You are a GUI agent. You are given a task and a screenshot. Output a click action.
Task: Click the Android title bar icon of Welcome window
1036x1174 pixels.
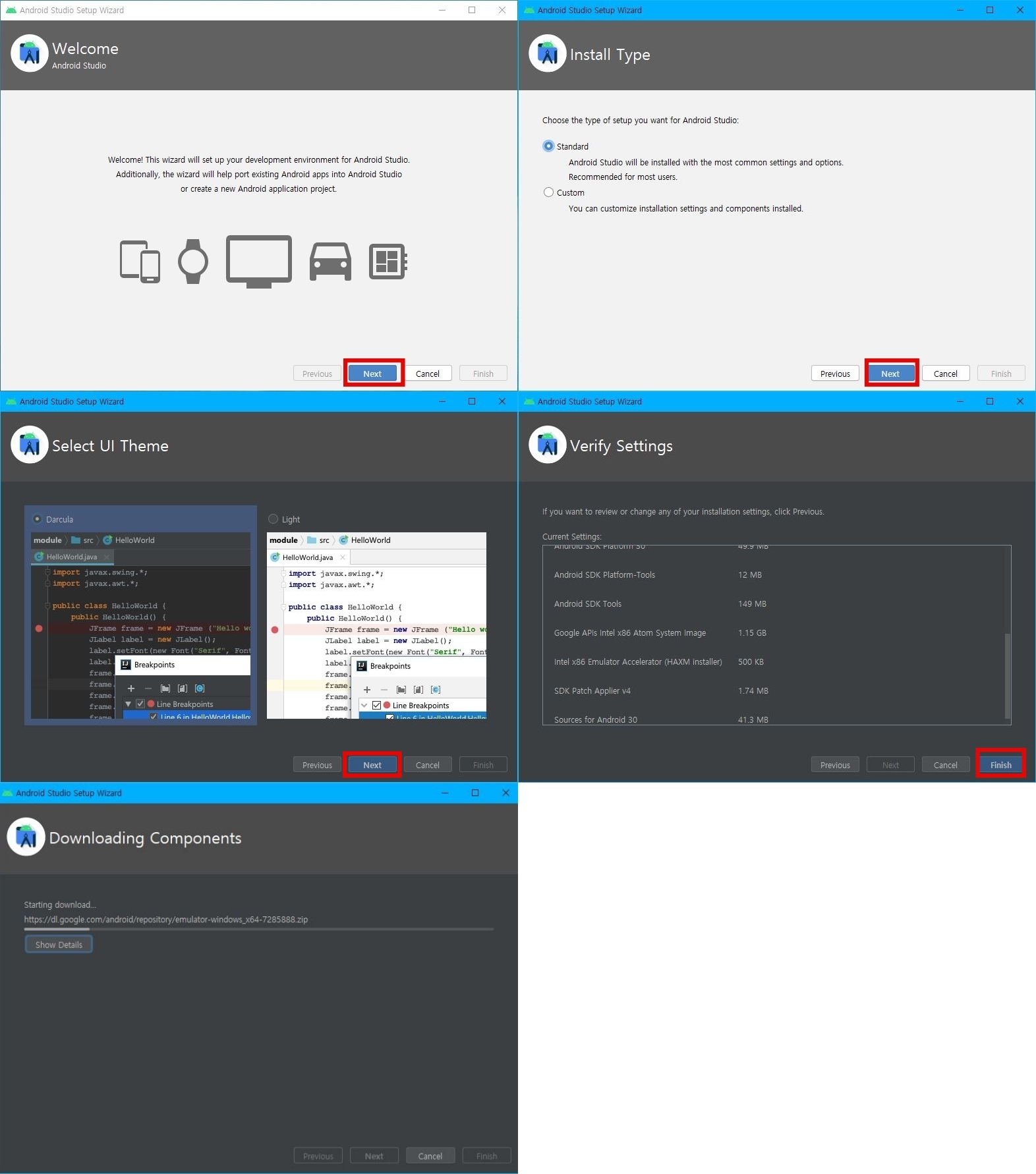[11, 11]
